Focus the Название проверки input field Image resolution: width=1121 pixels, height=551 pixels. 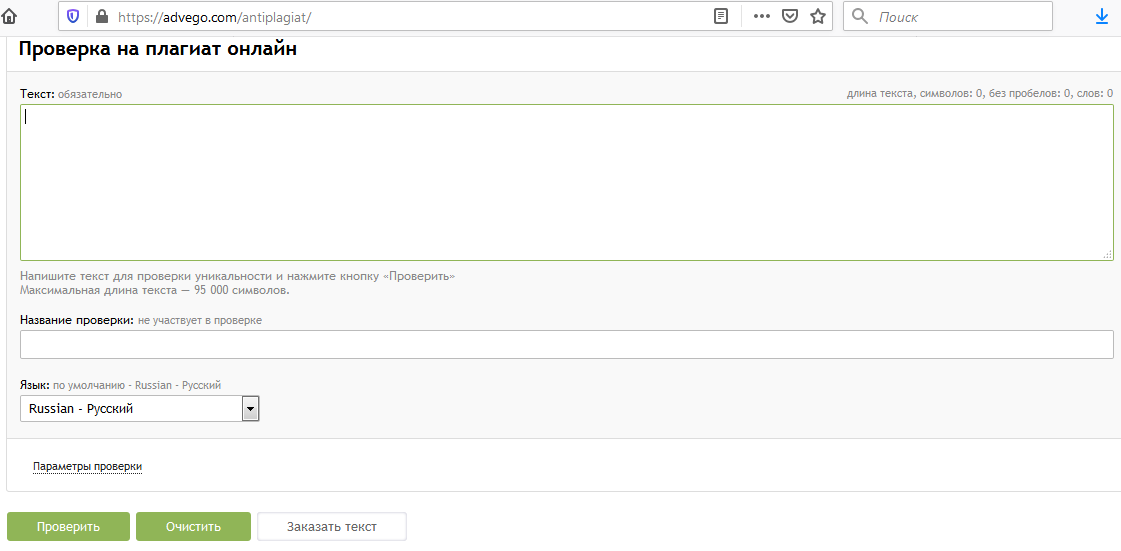coord(566,344)
